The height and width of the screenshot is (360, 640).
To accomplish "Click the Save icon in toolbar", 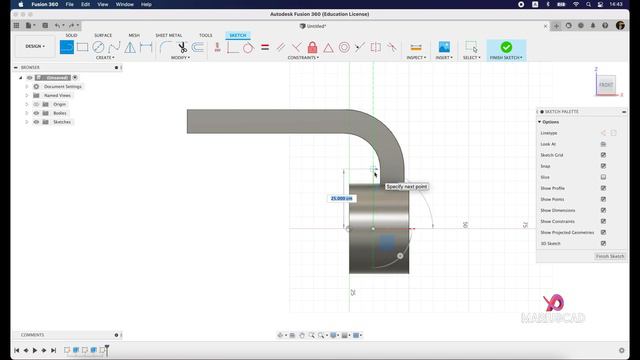I will (x=45, y=25).
